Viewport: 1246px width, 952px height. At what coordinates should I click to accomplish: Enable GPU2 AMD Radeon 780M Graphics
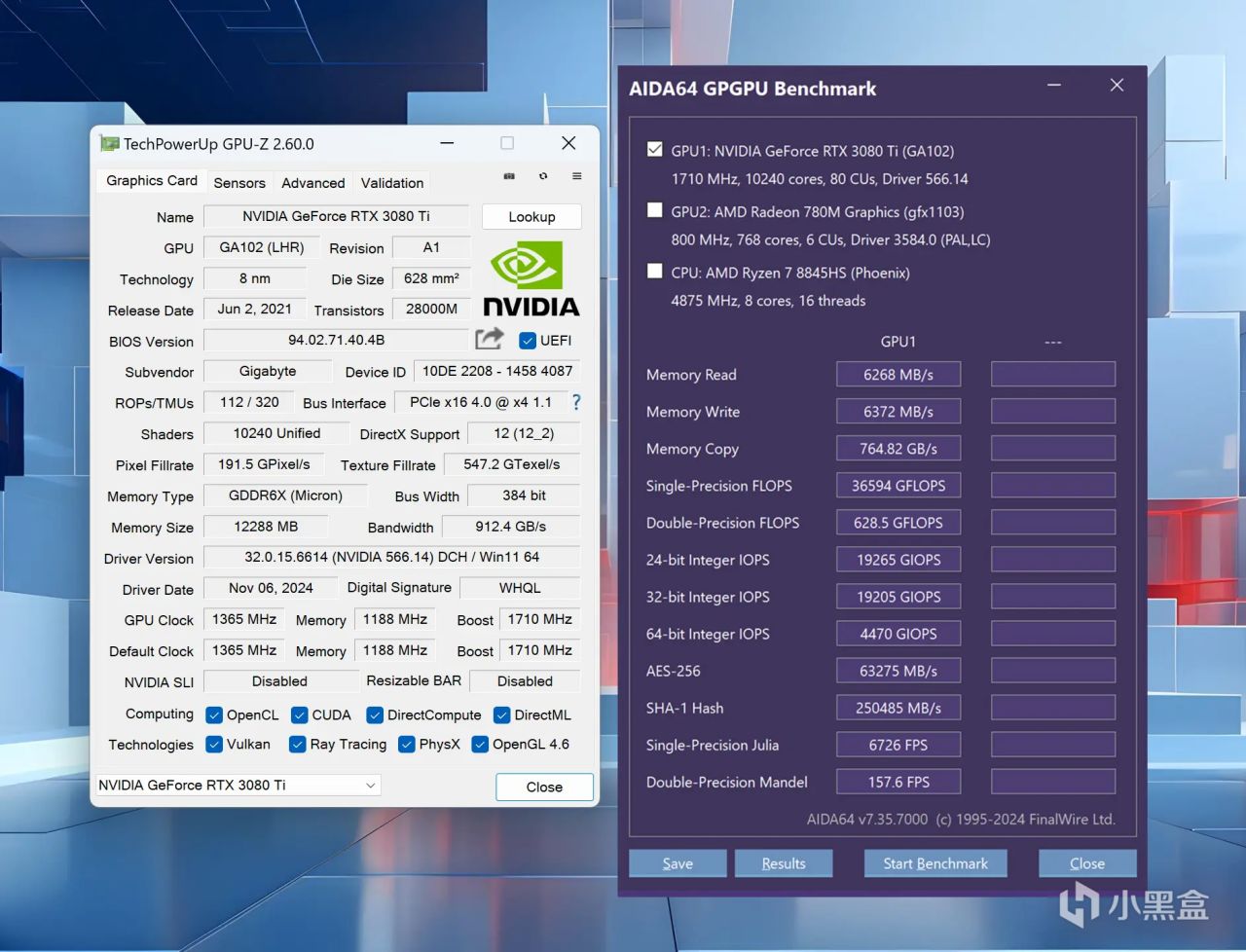[655, 210]
